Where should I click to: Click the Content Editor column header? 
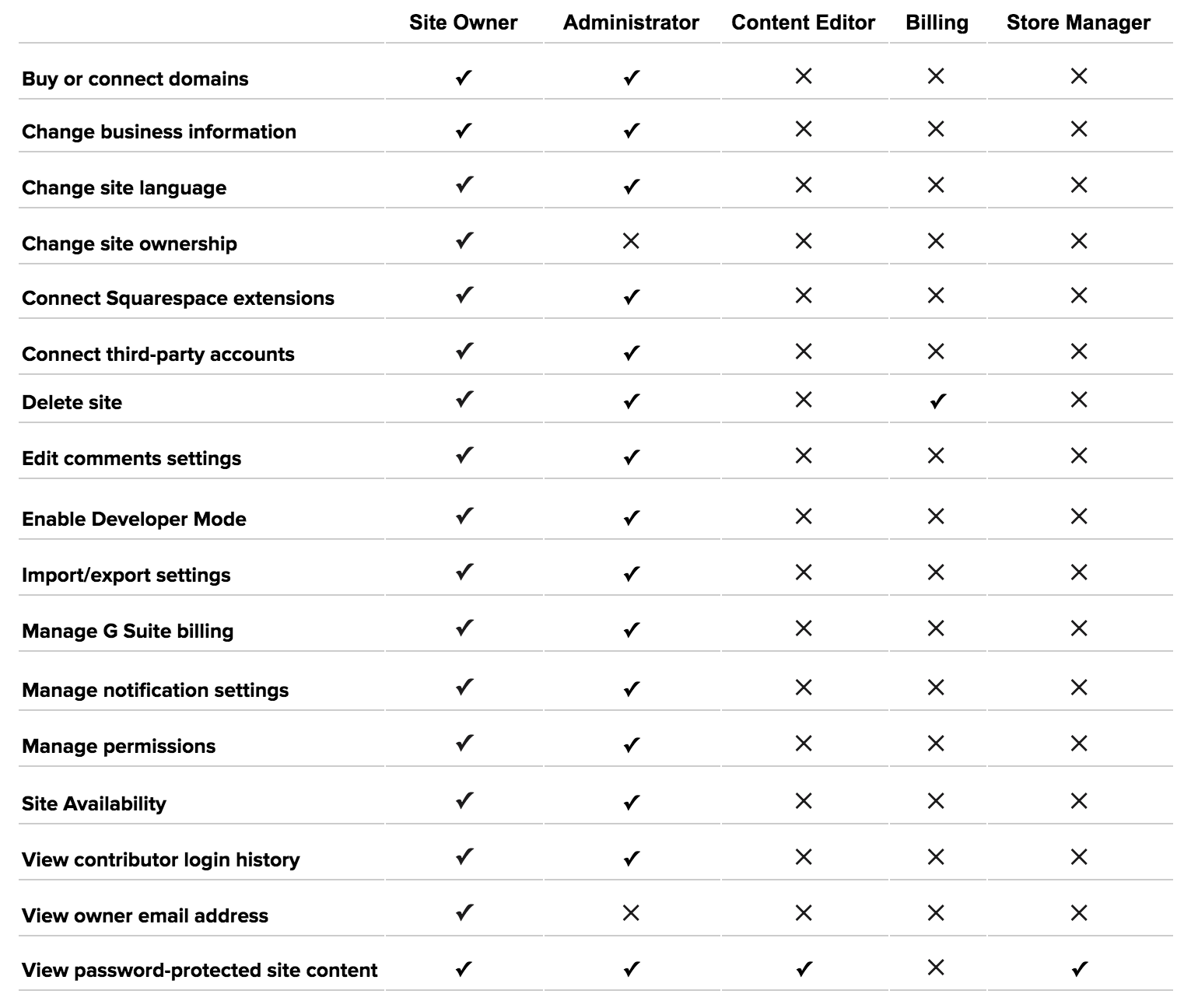[803, 23]
